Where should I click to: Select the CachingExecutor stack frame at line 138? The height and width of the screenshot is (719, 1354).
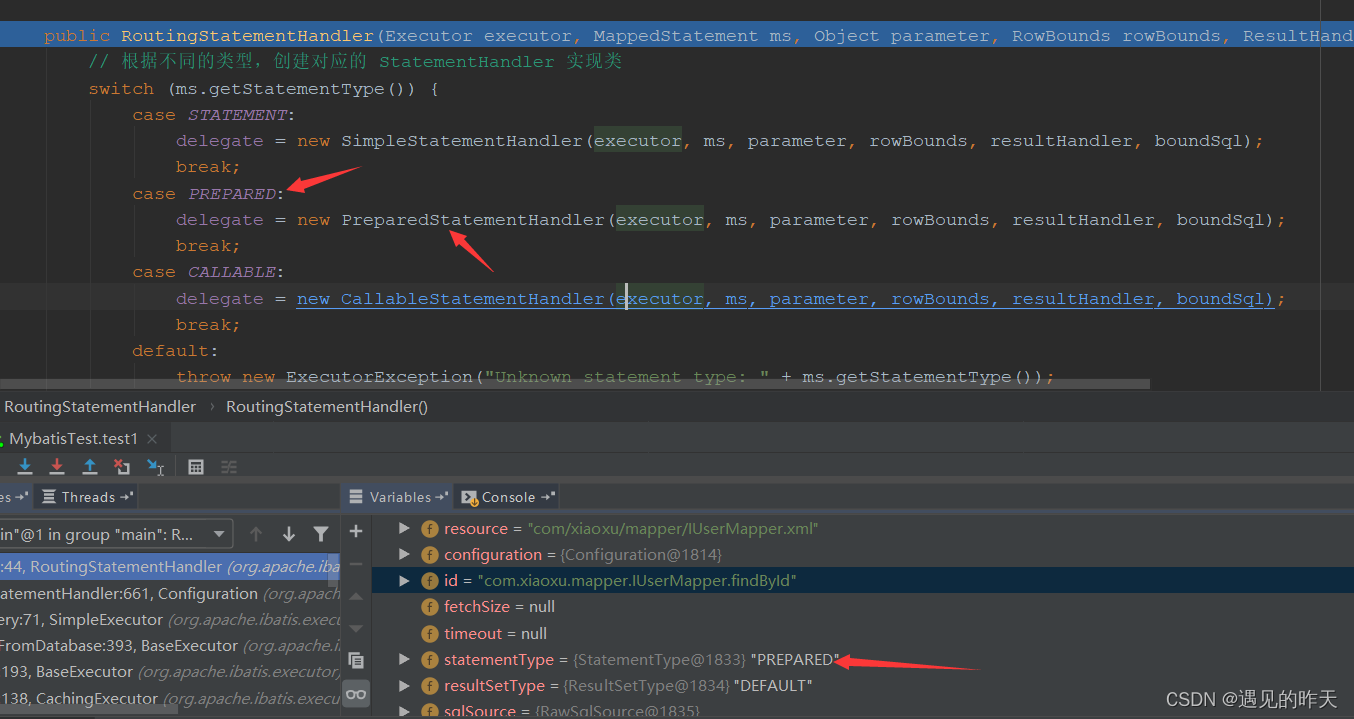(170, 698)
